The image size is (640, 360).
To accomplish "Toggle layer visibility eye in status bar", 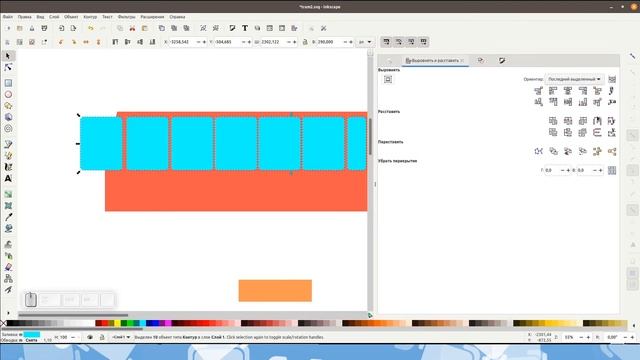I will tap(90, 337).
